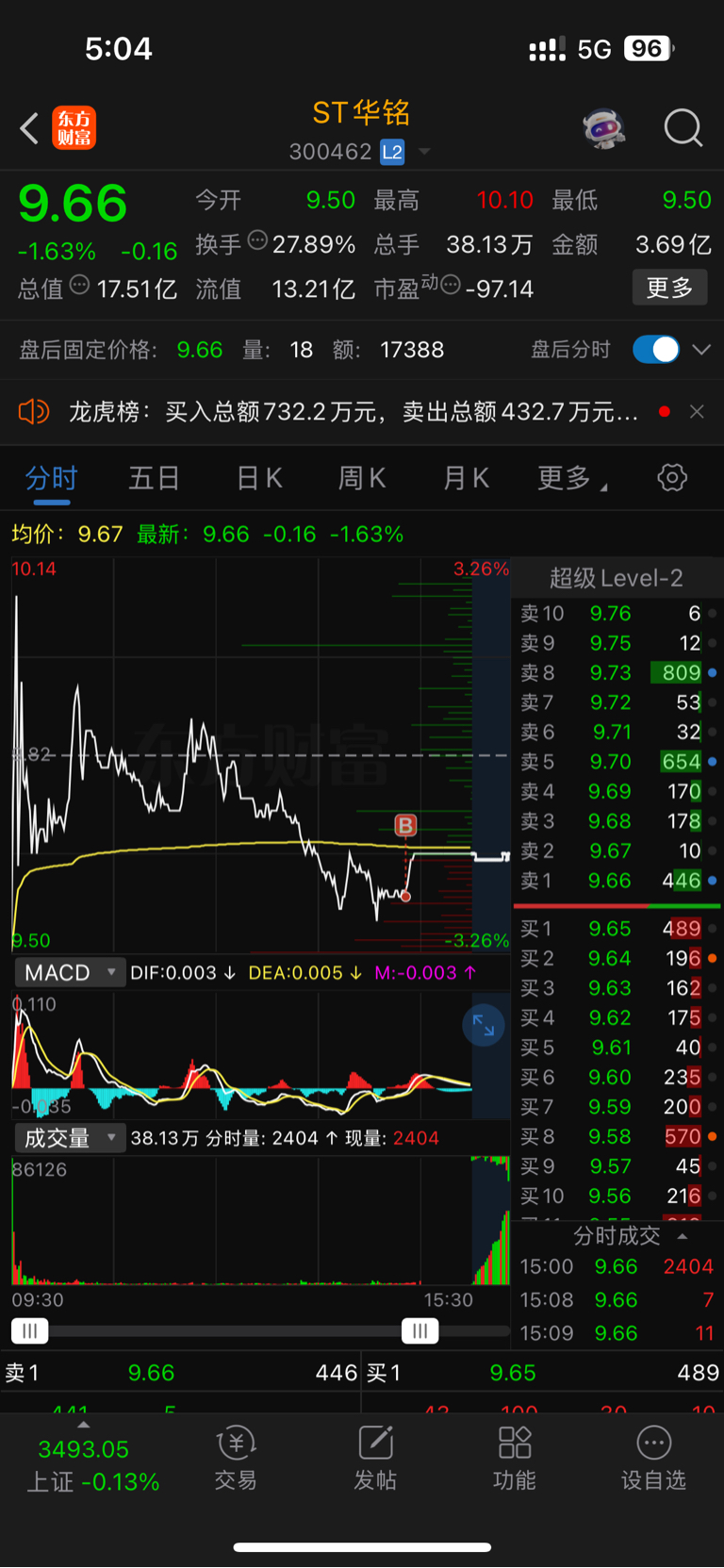
Task: Switch to the 分时 tab
Action: click(x=52, y=478)
